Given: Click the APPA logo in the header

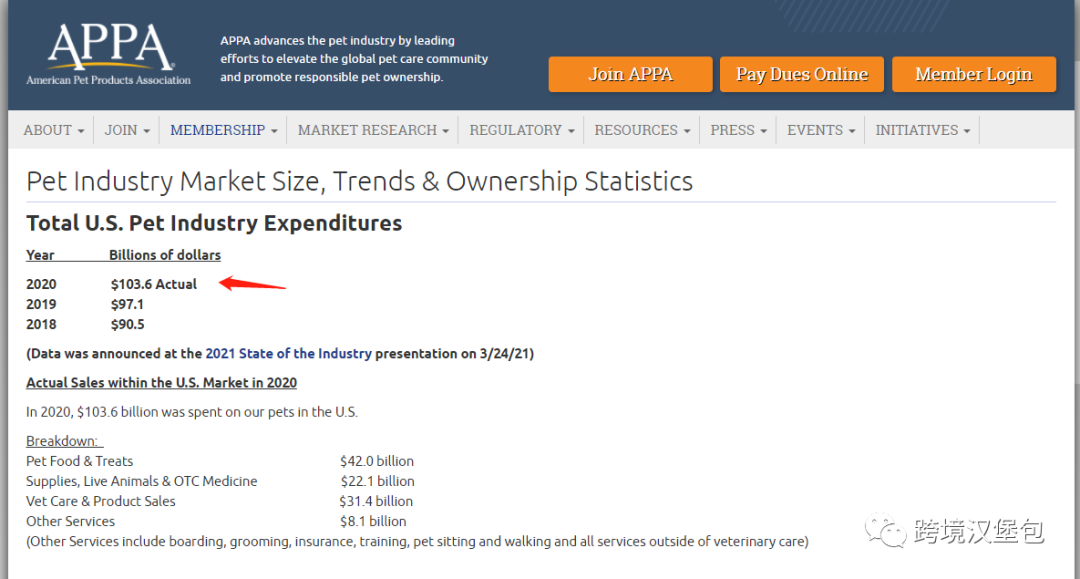Looking at the screenshot, I should [x=109, y=54].
